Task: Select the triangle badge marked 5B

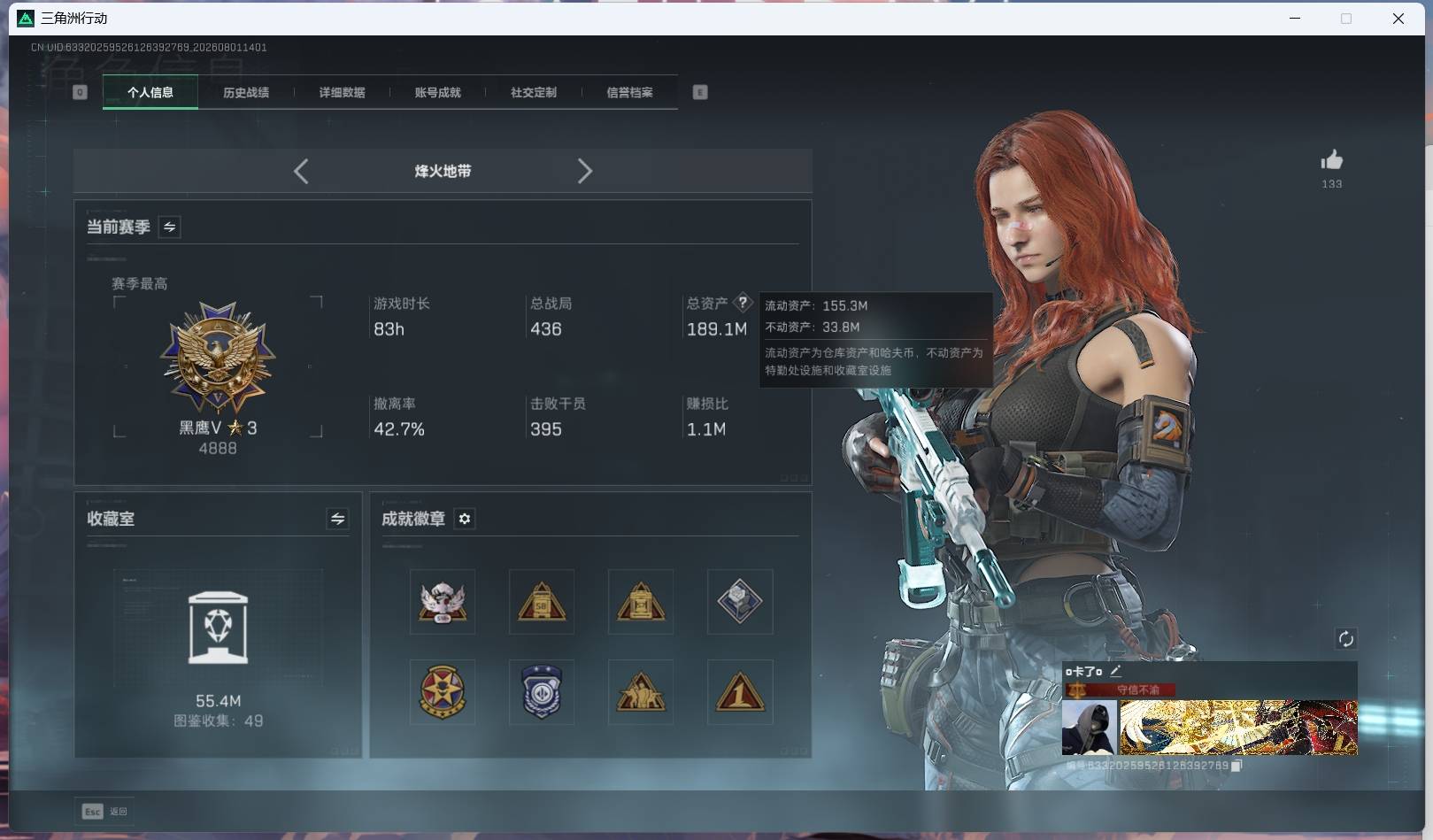Action: [x=542, y=602]
